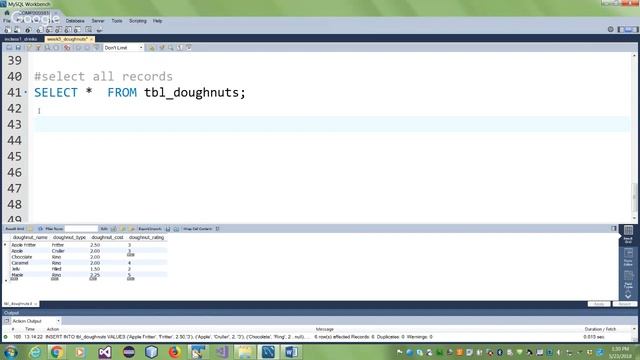Open the Don't Limit rows dropdown
Screen dimensions: 640x360
123,48
